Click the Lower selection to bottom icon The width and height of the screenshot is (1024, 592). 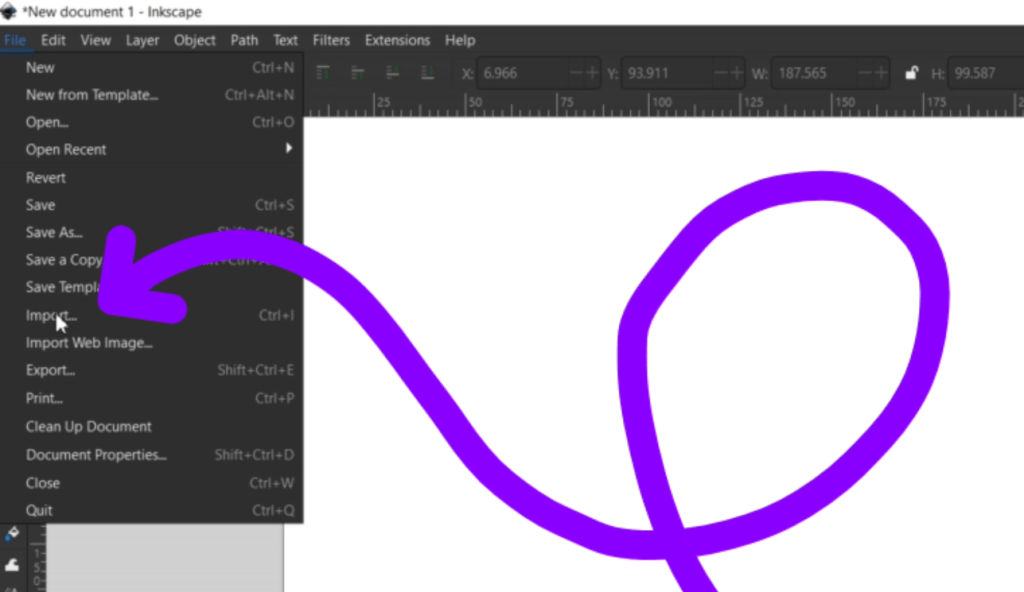click(428, 72)
